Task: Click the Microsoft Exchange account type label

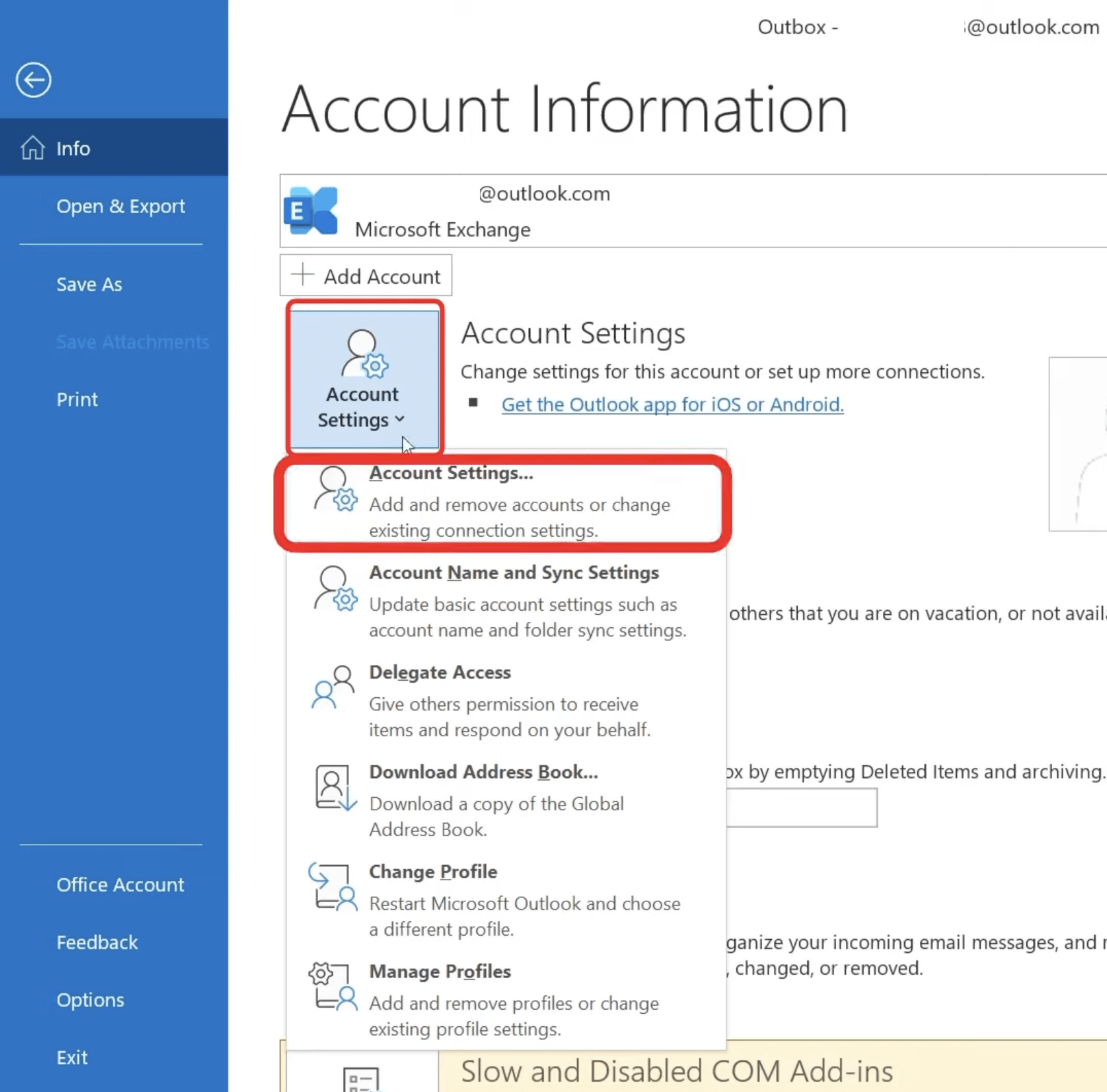Action: (x=442, y=229)
